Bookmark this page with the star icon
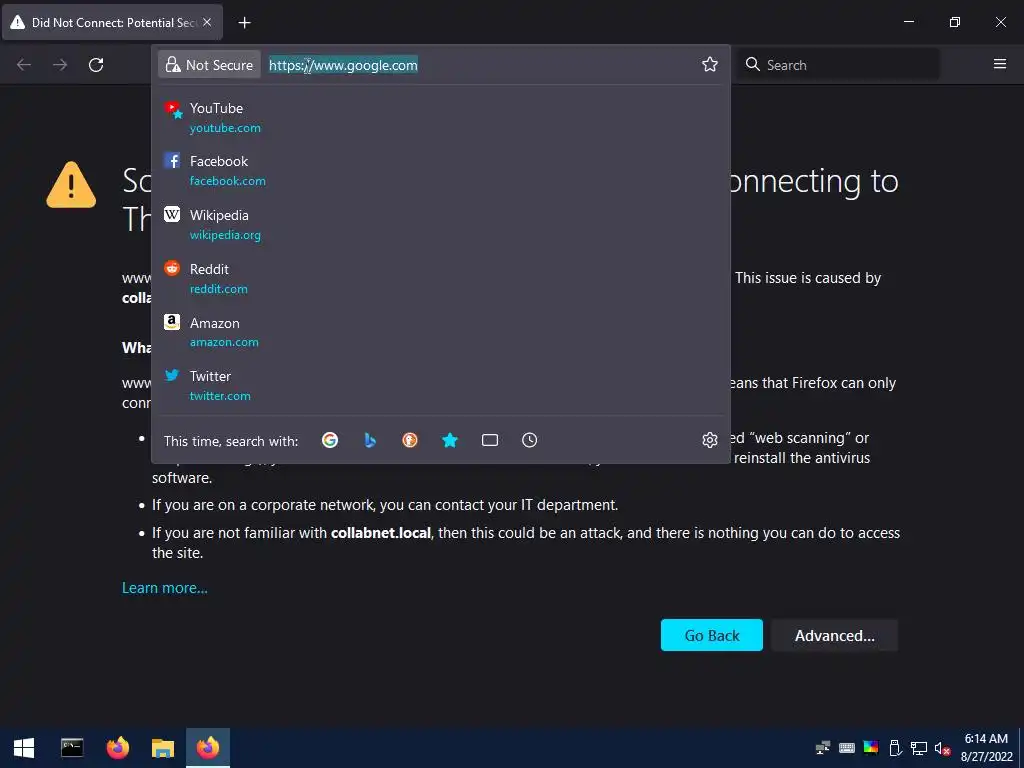1024x768 pixels. 710,64
